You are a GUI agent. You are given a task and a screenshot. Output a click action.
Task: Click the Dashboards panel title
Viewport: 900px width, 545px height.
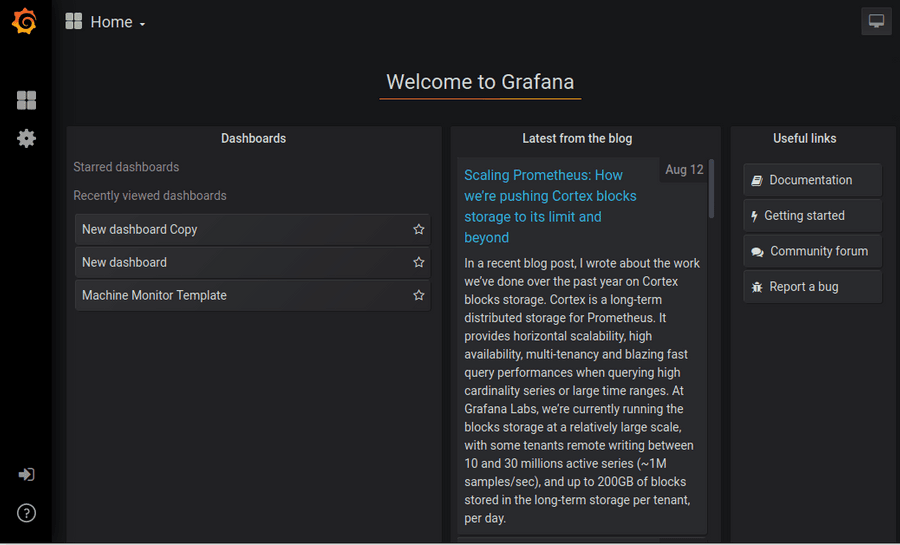[253, 138]
